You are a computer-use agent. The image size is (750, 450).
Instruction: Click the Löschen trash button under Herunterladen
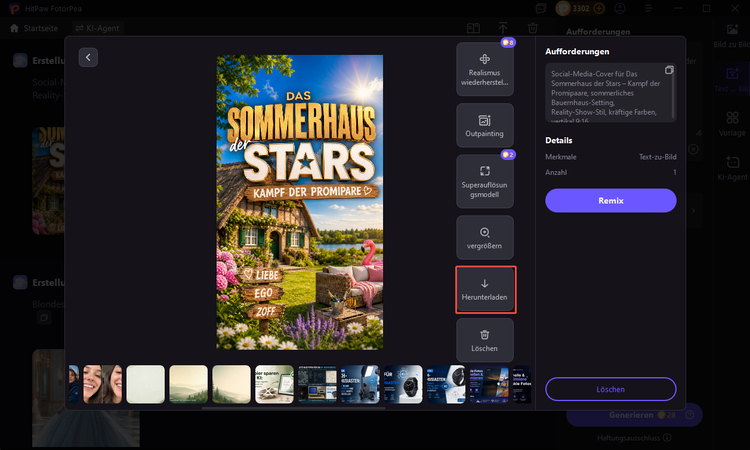tap(485, 340)
